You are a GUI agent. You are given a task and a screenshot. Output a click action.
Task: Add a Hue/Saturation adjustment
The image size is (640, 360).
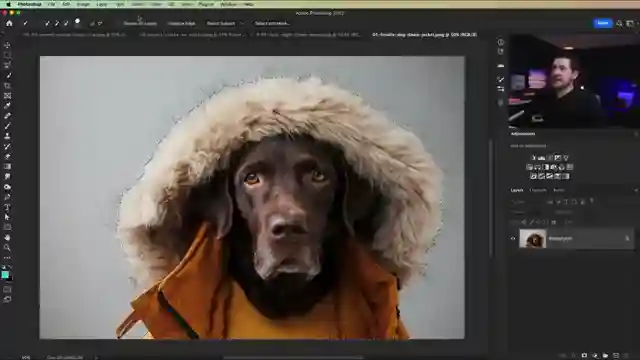pyautogui.click(x=529, y=167)
